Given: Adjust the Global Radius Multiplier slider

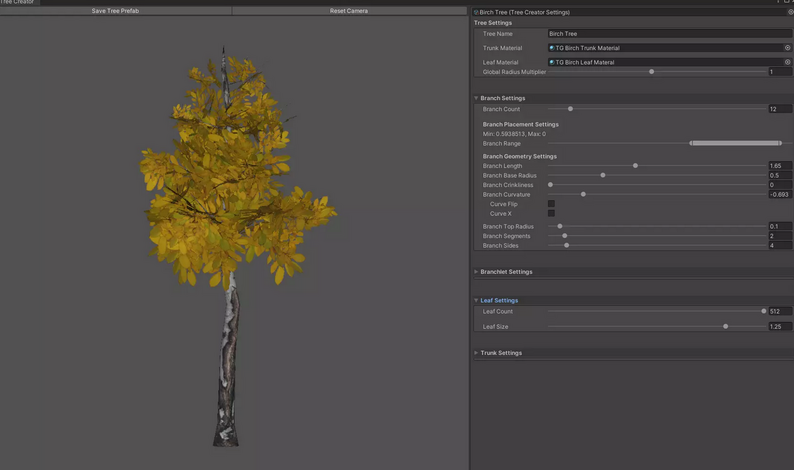Looking at the screenshot, I should pos(652,72).
